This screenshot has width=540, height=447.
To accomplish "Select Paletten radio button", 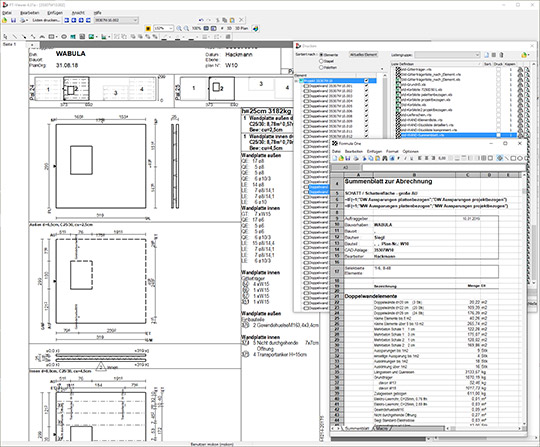I will (x=321, y=67).
